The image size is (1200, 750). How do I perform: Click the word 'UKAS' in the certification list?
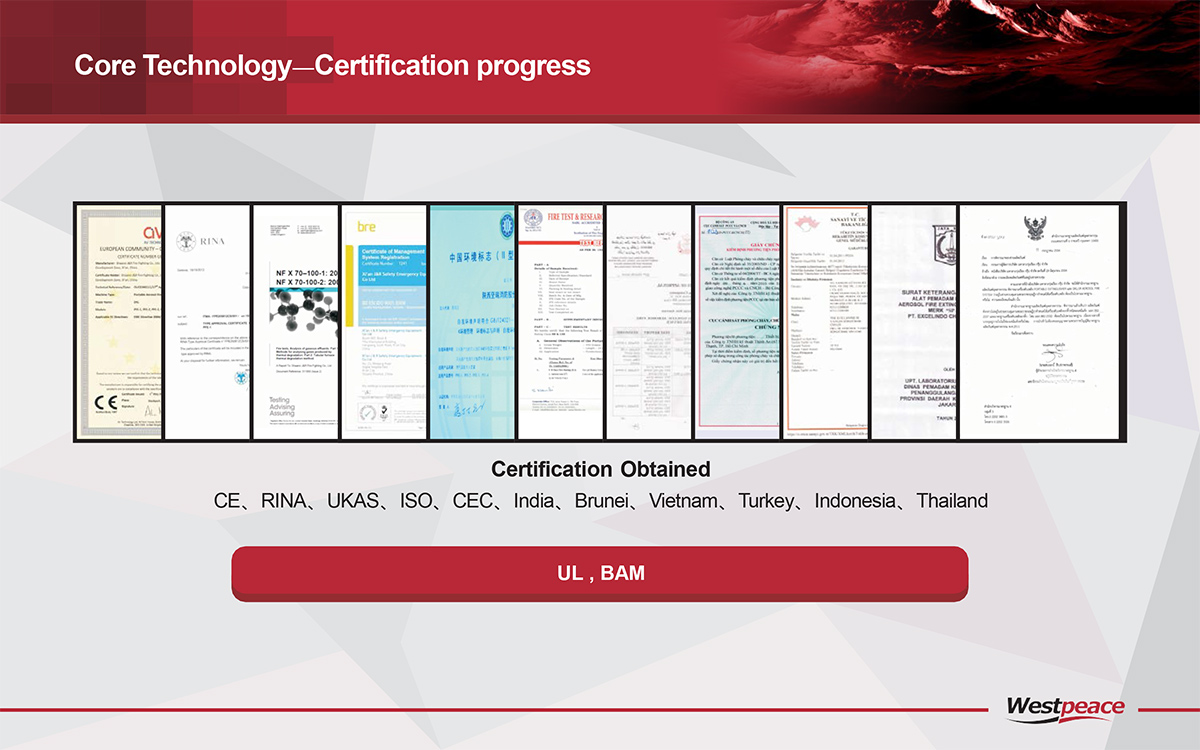click(354, 500)
